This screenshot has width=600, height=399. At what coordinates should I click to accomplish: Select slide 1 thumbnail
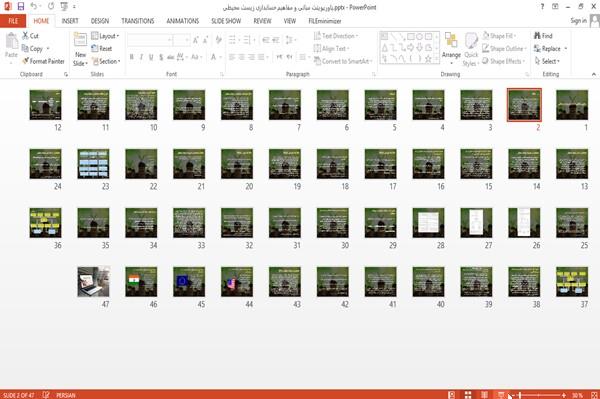pyautogui.click(x=572, y=105)
